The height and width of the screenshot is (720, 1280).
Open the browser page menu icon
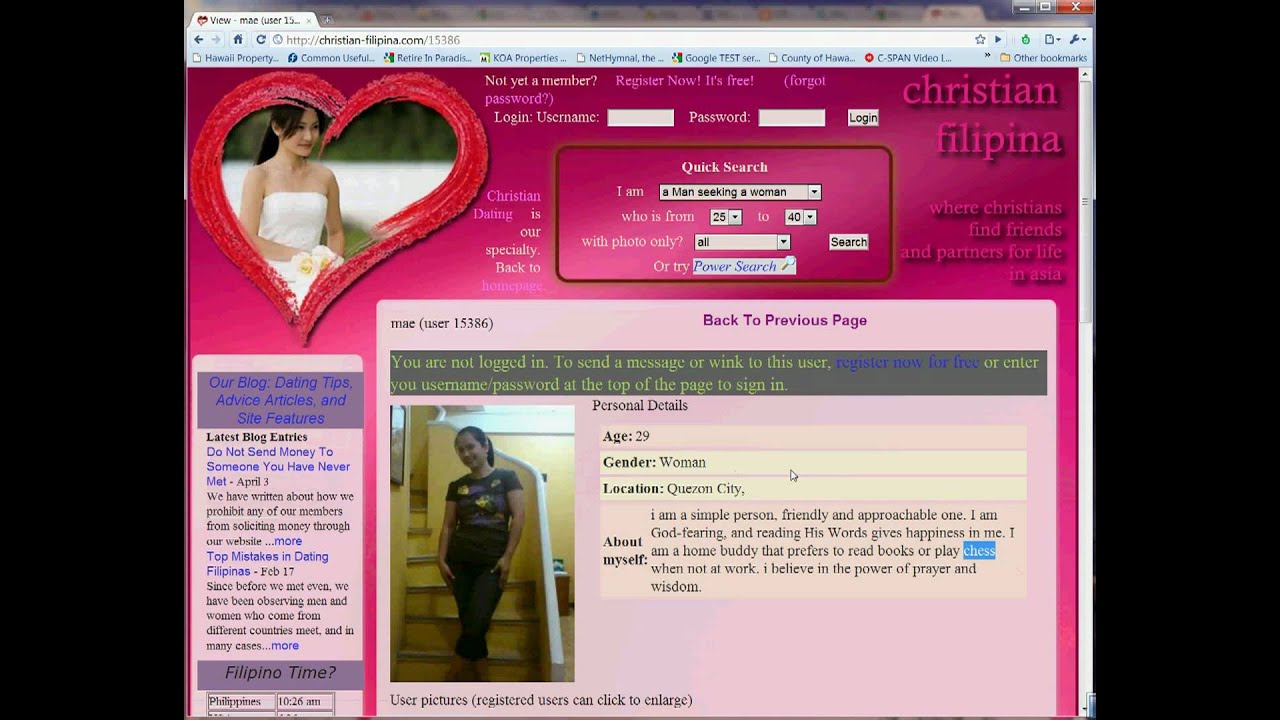(1052, 39)
